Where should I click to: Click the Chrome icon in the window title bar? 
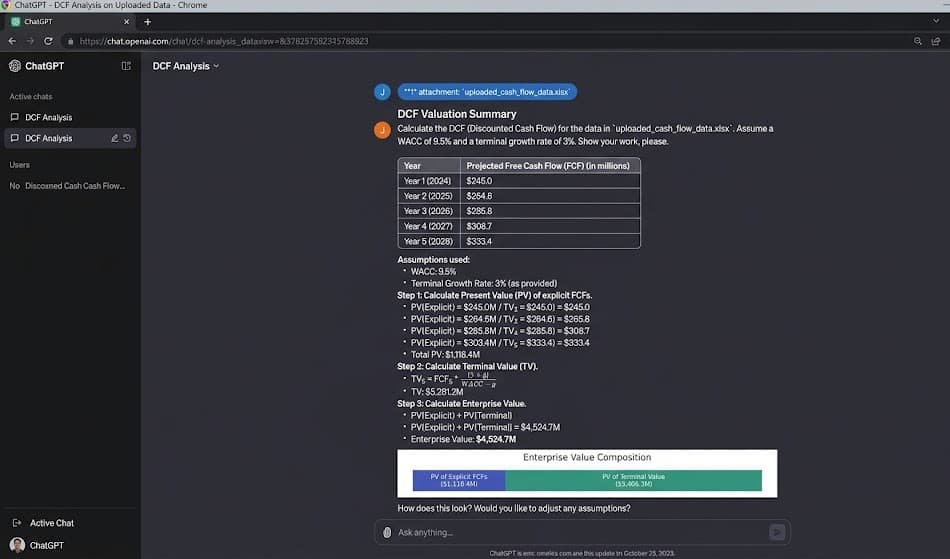[5, 5]
